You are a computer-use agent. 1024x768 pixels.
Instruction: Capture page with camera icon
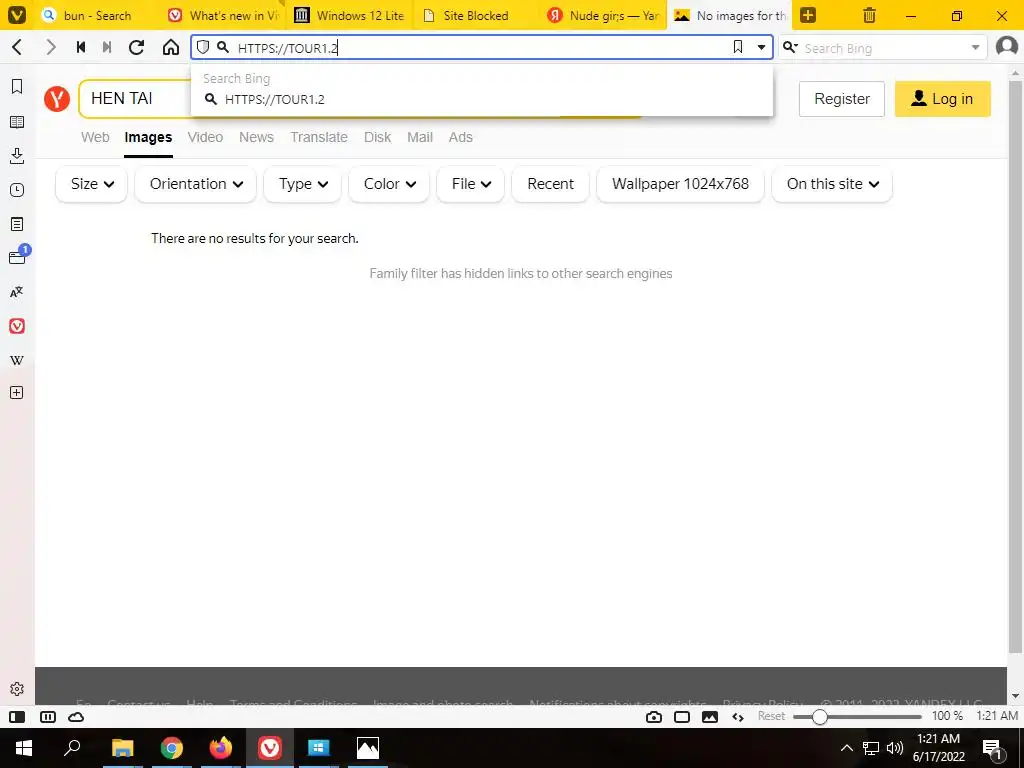point(654,717)
